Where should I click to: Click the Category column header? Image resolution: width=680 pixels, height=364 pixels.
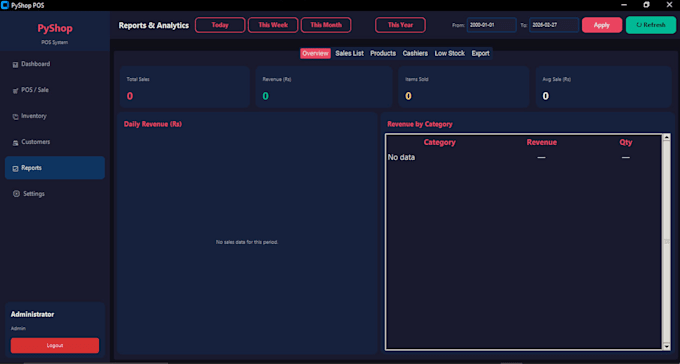(x=439, y=142)
